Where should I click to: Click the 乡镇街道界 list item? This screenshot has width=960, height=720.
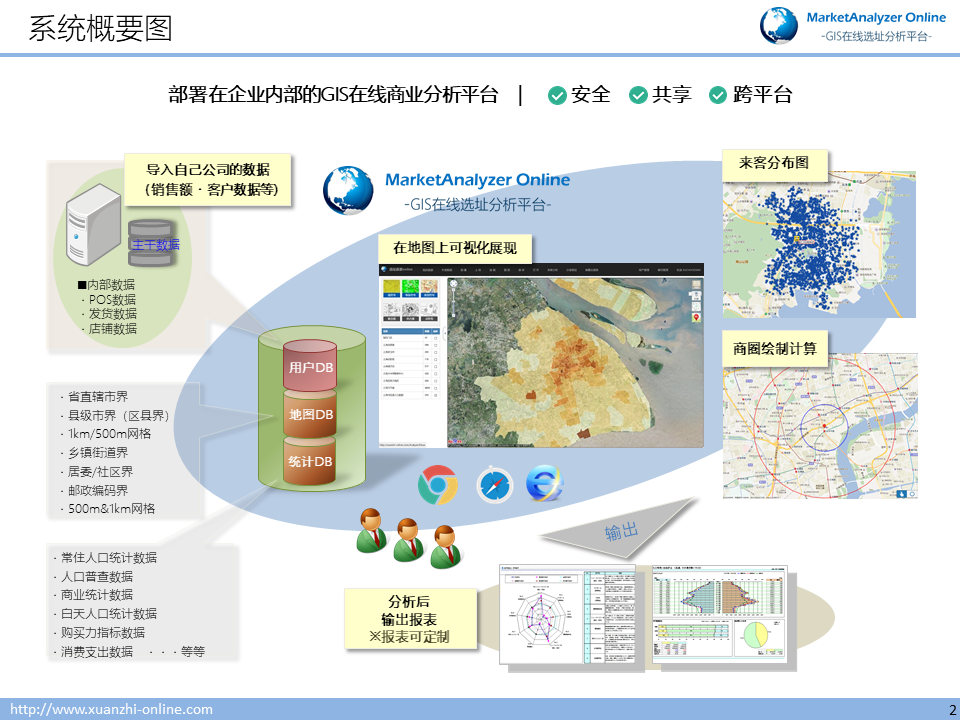coord(94,453)
